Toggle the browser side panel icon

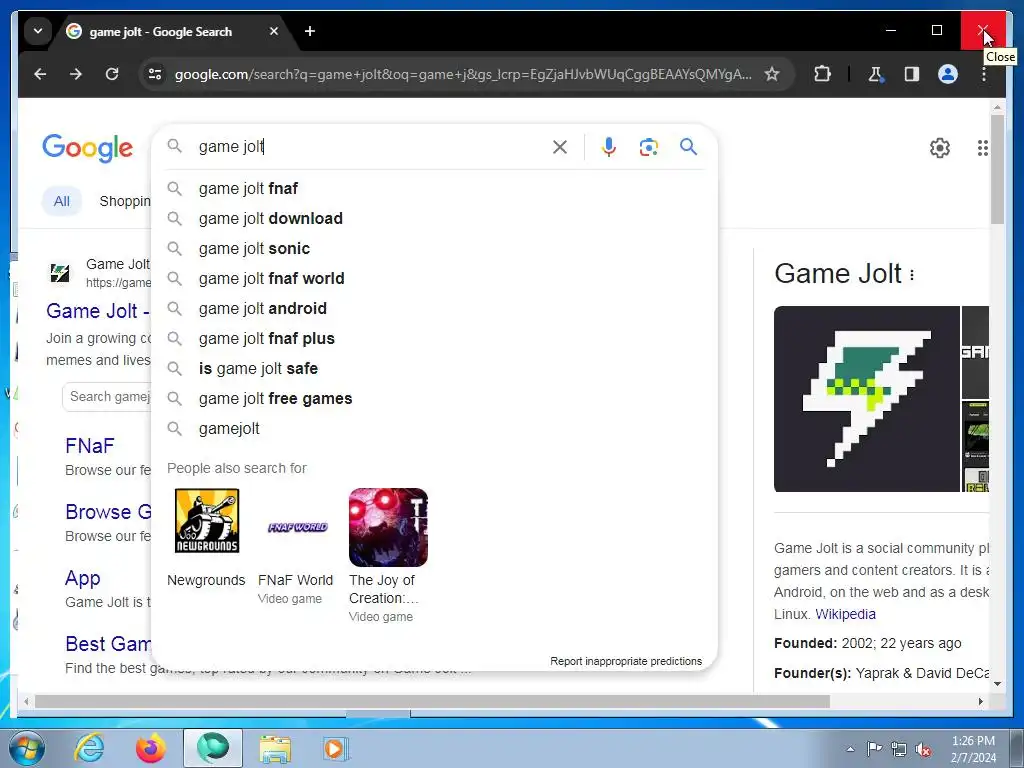pyautogui.click(x=912, y=74)
